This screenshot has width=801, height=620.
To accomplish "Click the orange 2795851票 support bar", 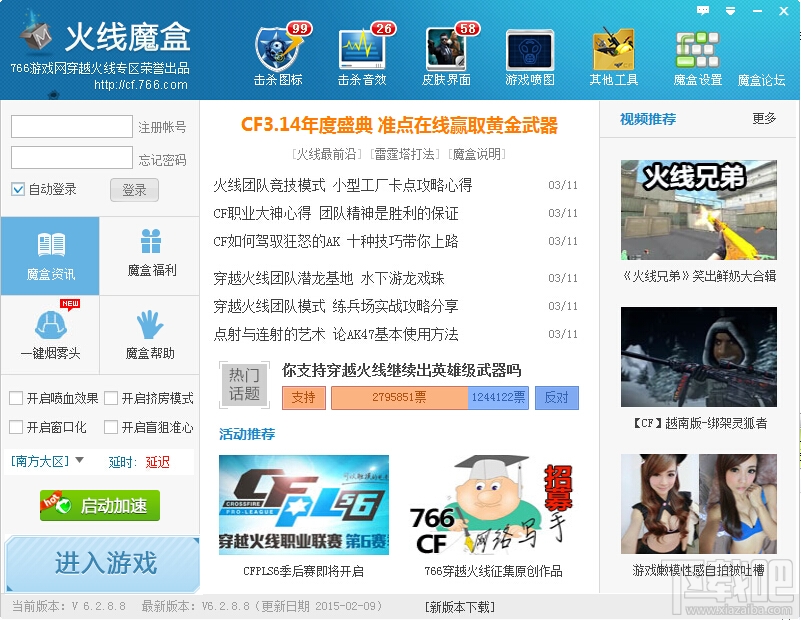I will click(399, 398).
